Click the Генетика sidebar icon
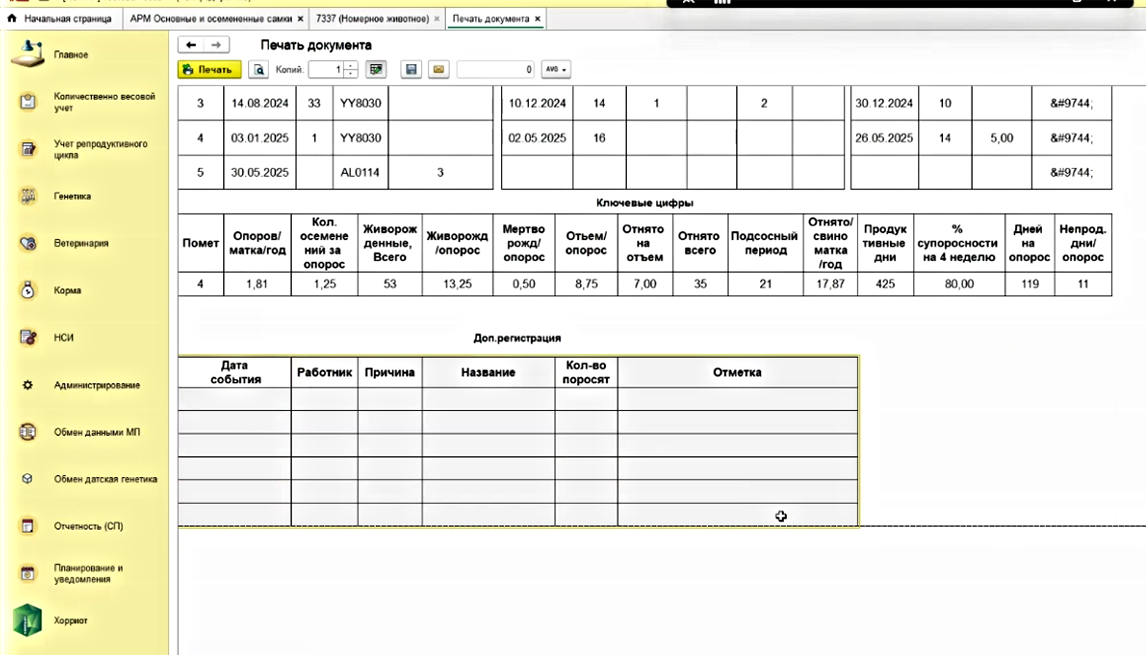Viewport: 1146px width, 655px height. [x=28, y=196]
